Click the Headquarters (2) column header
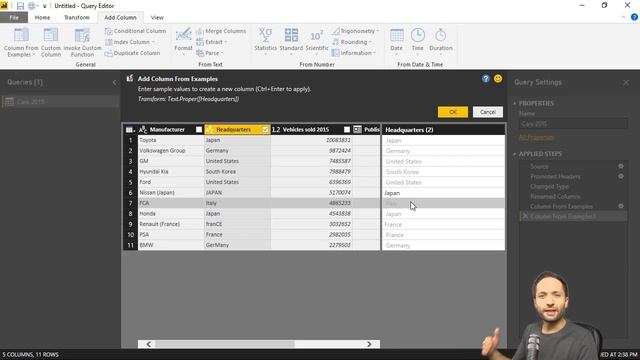This screenshot has width=640, height=360. coord(444,130)
